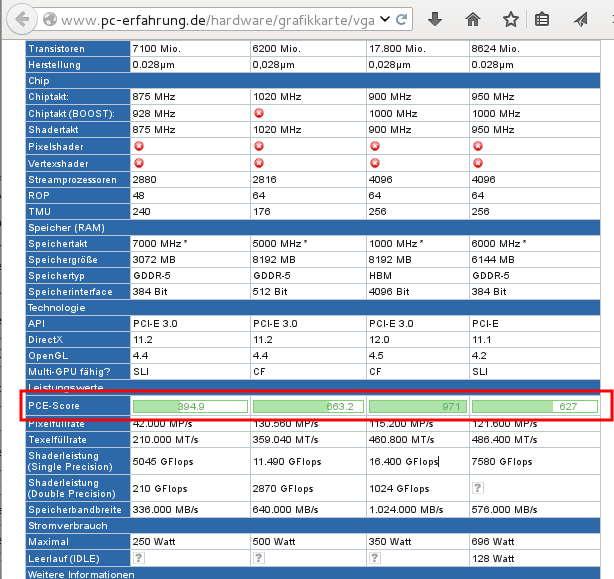Click unknown icon in Double Precision row
Image resolution: width=614 pixels, height=579 pixels.
click(x=478, y=488)
